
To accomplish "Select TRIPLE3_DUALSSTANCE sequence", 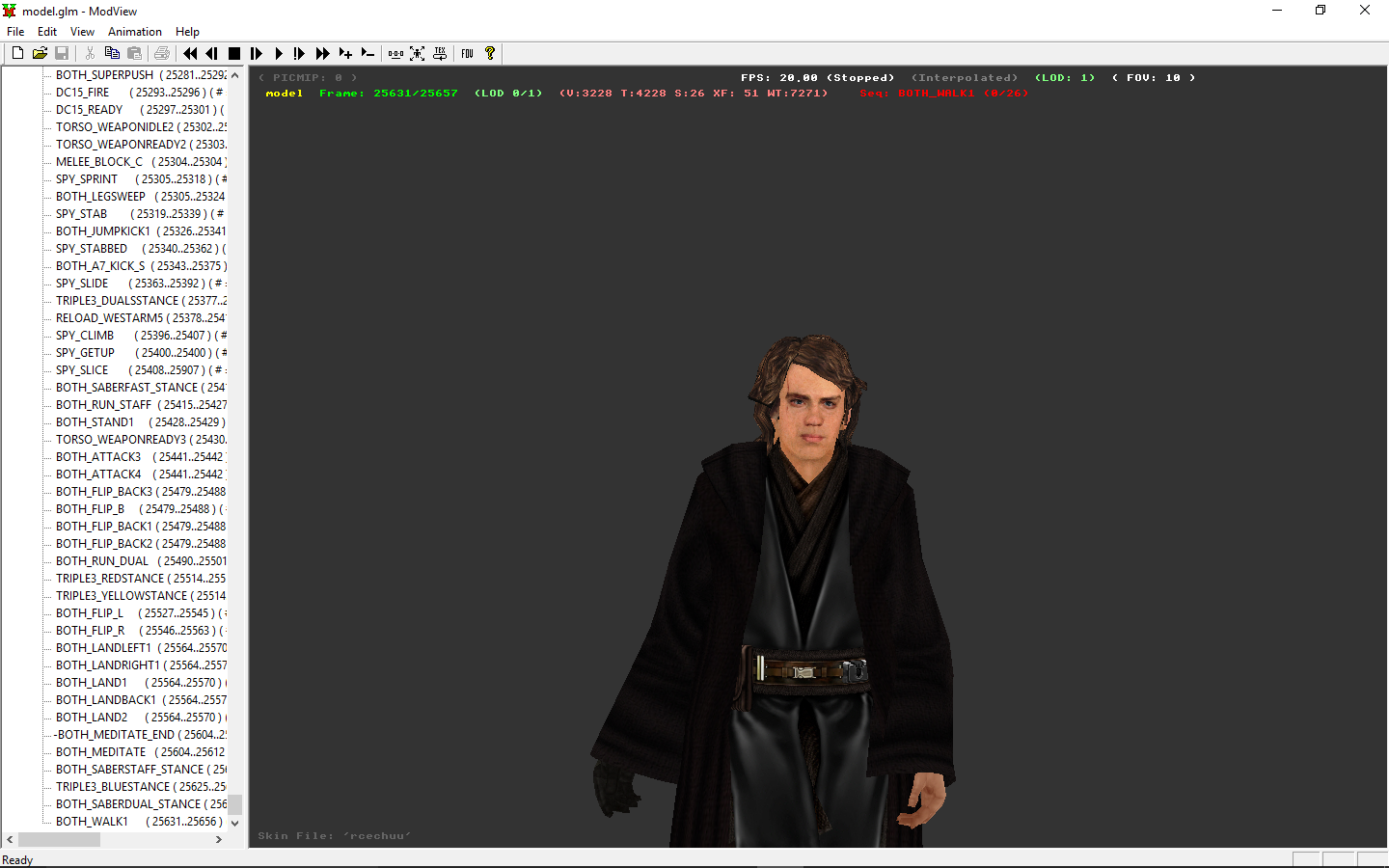I will [x=141, y=301].
